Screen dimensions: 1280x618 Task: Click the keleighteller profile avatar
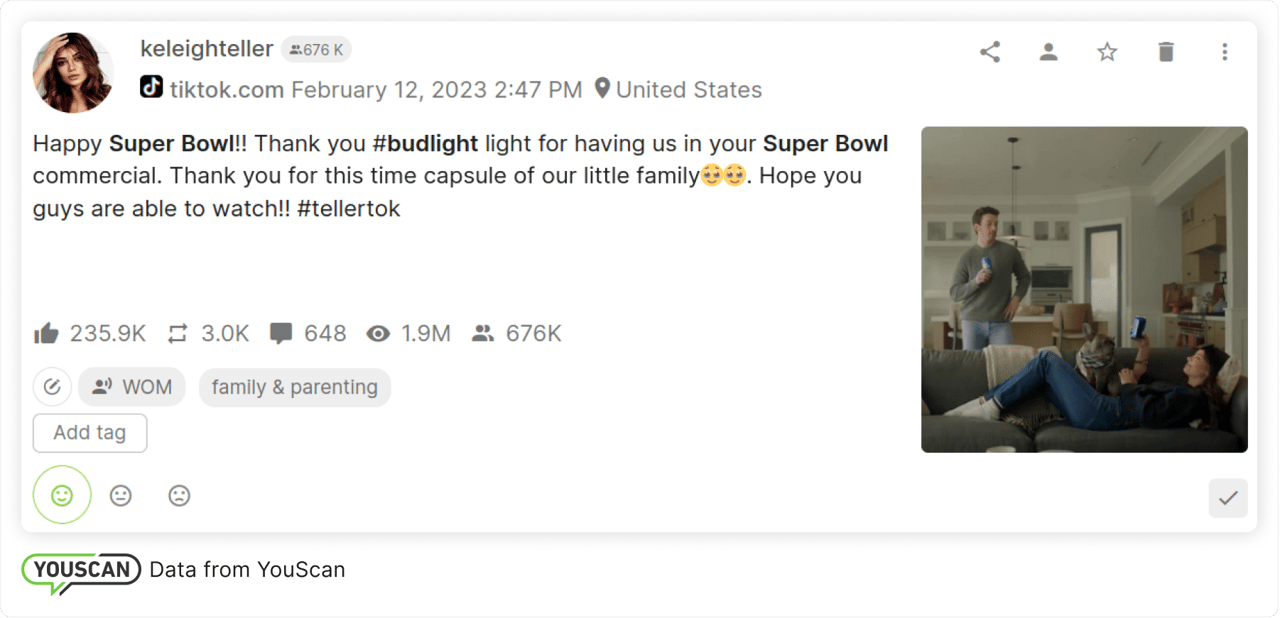73,72
